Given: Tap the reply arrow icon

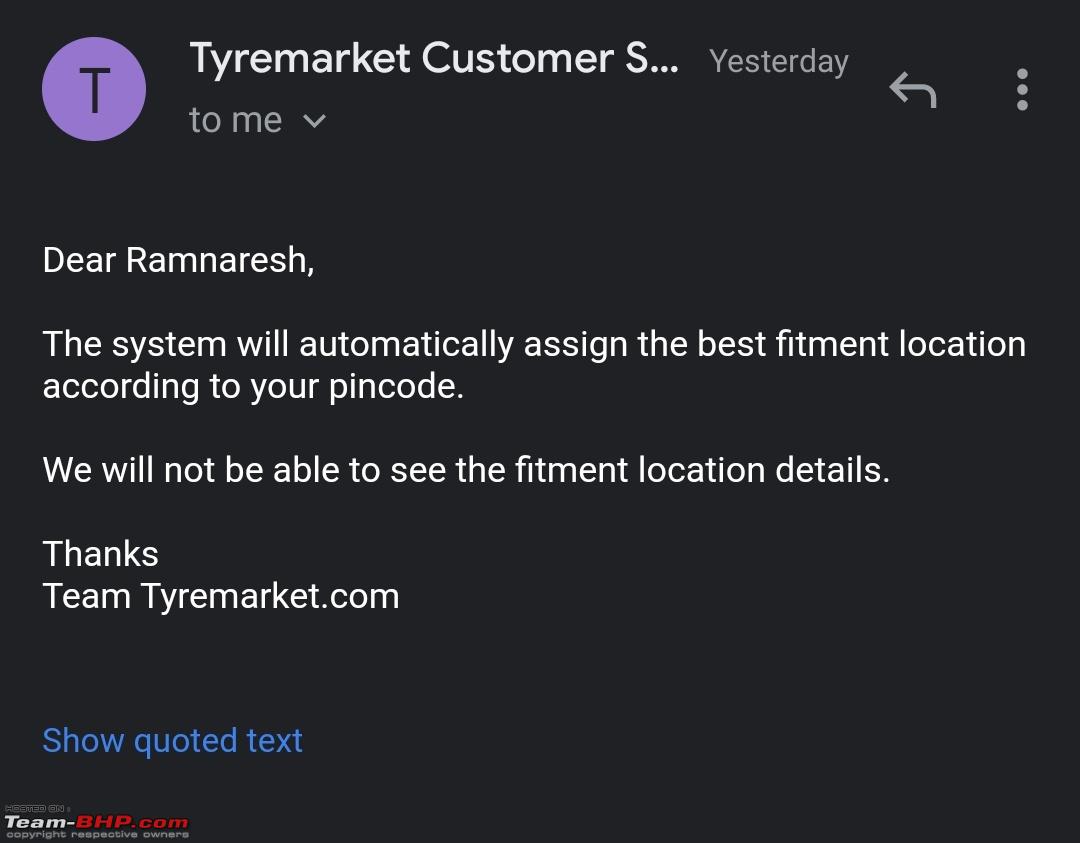Looking at the screenshot, I should click(x=913, y=90).
